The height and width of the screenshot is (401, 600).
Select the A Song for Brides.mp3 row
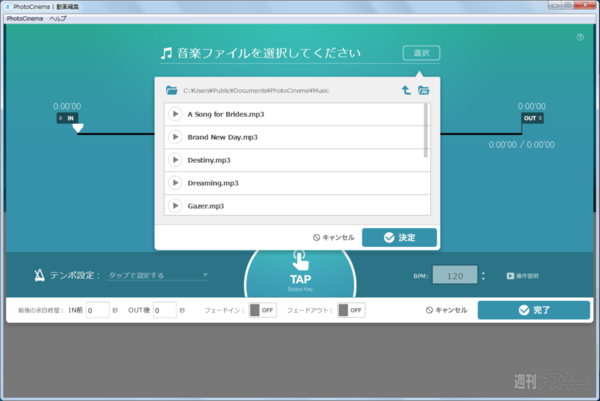[x=297, y=114]
